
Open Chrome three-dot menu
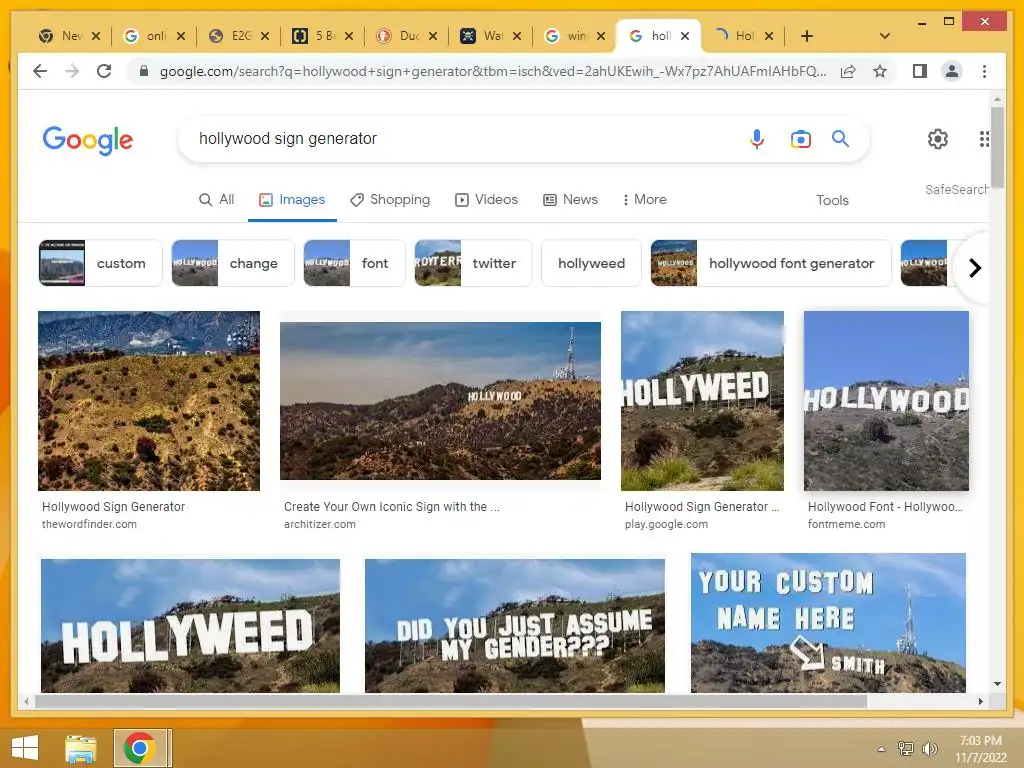(x=984, y=71)
